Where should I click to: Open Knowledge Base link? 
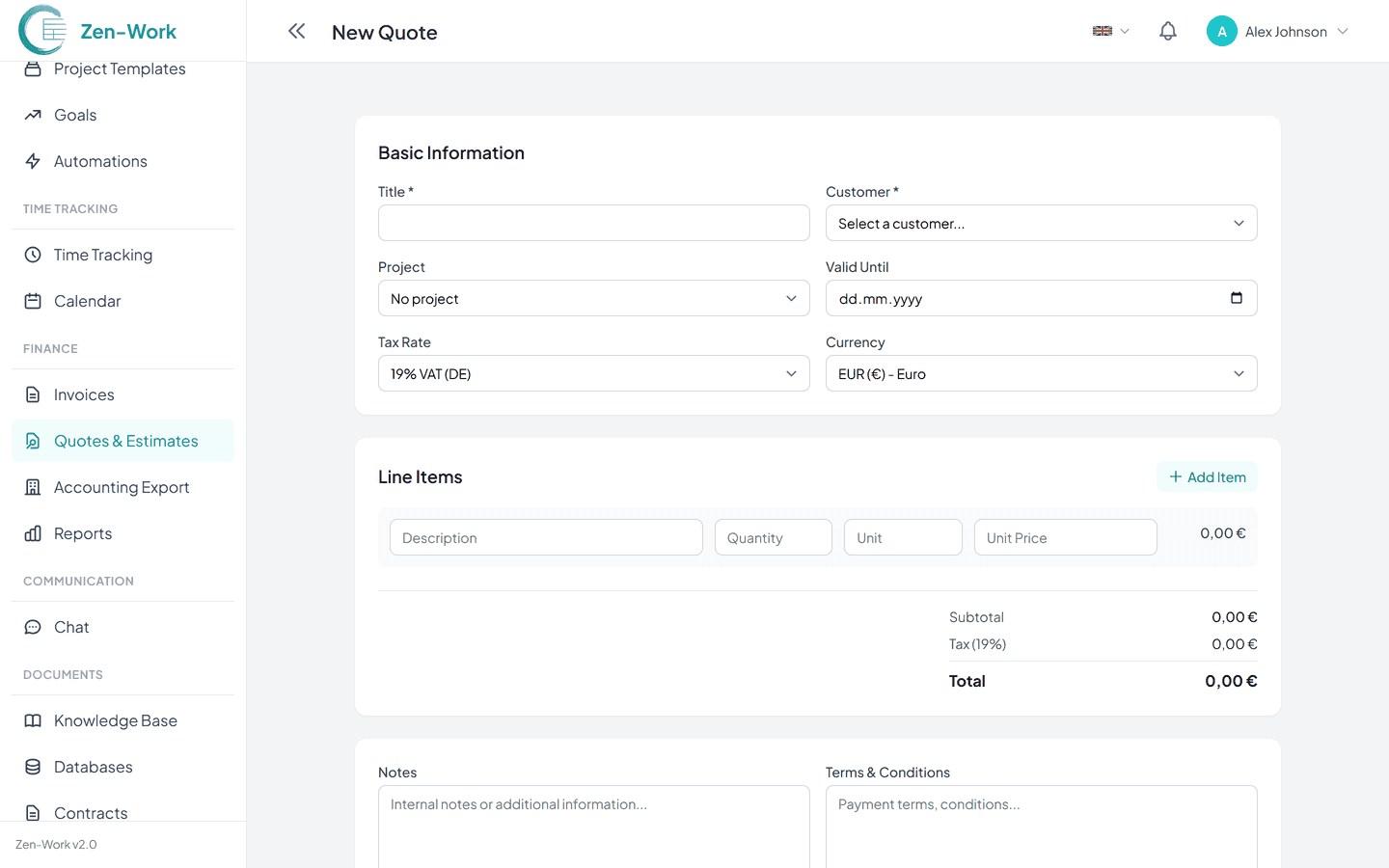[116, 720]
